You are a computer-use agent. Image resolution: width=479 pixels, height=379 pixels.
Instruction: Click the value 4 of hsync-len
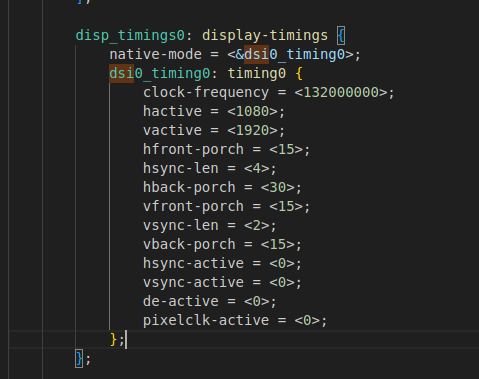[x=257, y=168]
